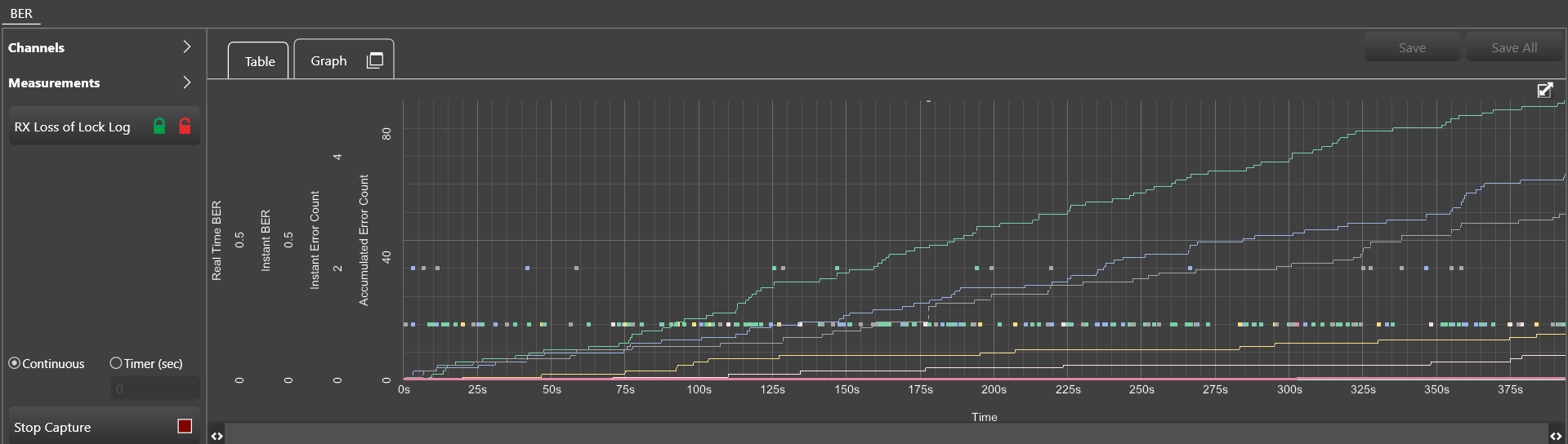Image resolution: width=1568 pixels, height=444 pixels.
Task: Click the red stop capture square
Action: tap(185, 426)
